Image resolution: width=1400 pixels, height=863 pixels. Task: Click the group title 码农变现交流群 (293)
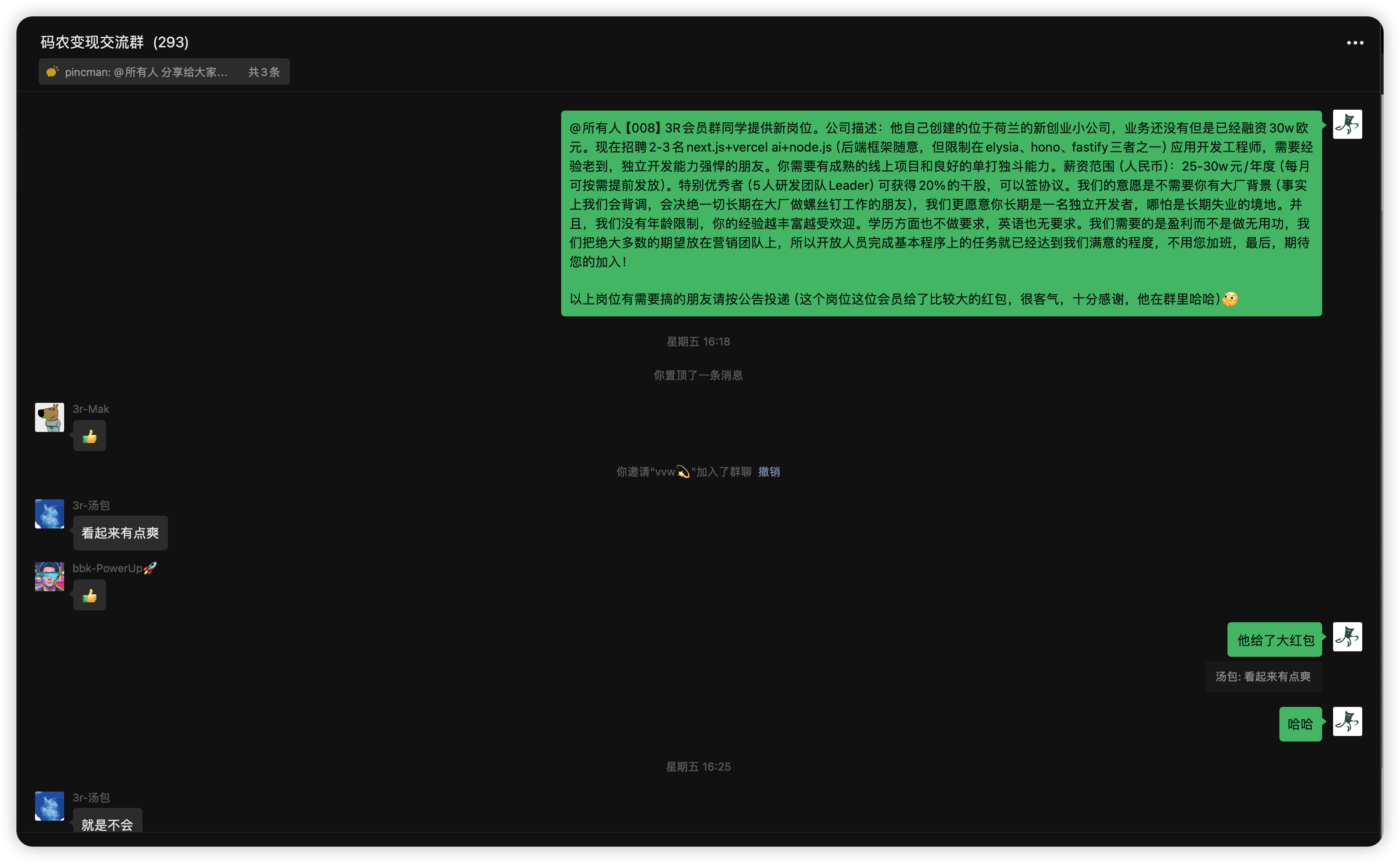point(114,42)
